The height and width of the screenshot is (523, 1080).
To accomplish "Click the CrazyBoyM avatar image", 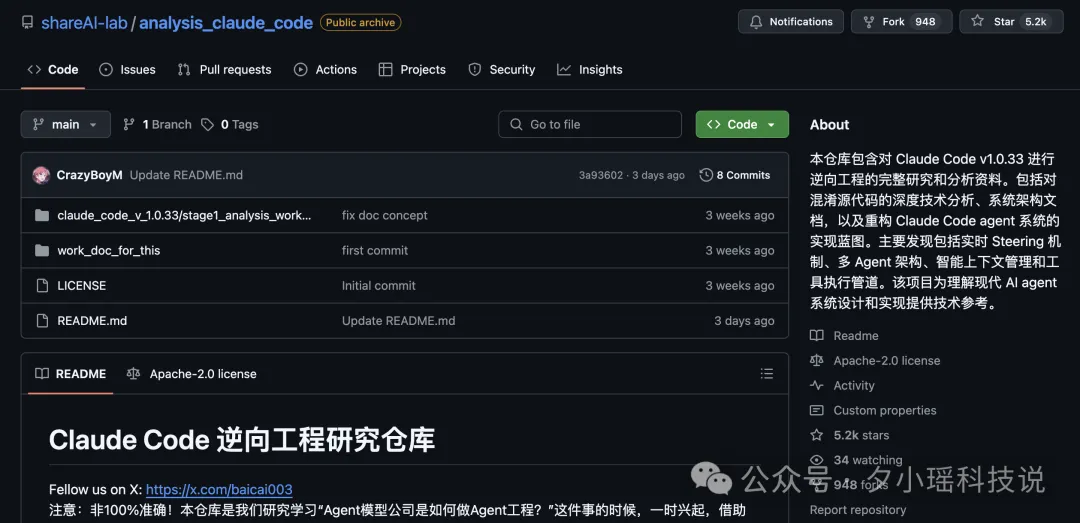I will click(x=41, y=175).
